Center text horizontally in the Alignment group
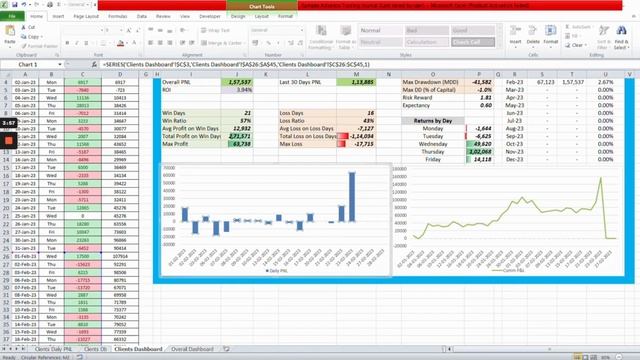The width and height of the screenshot is (640, 360). pyautogui.click(x=160, y=43)
